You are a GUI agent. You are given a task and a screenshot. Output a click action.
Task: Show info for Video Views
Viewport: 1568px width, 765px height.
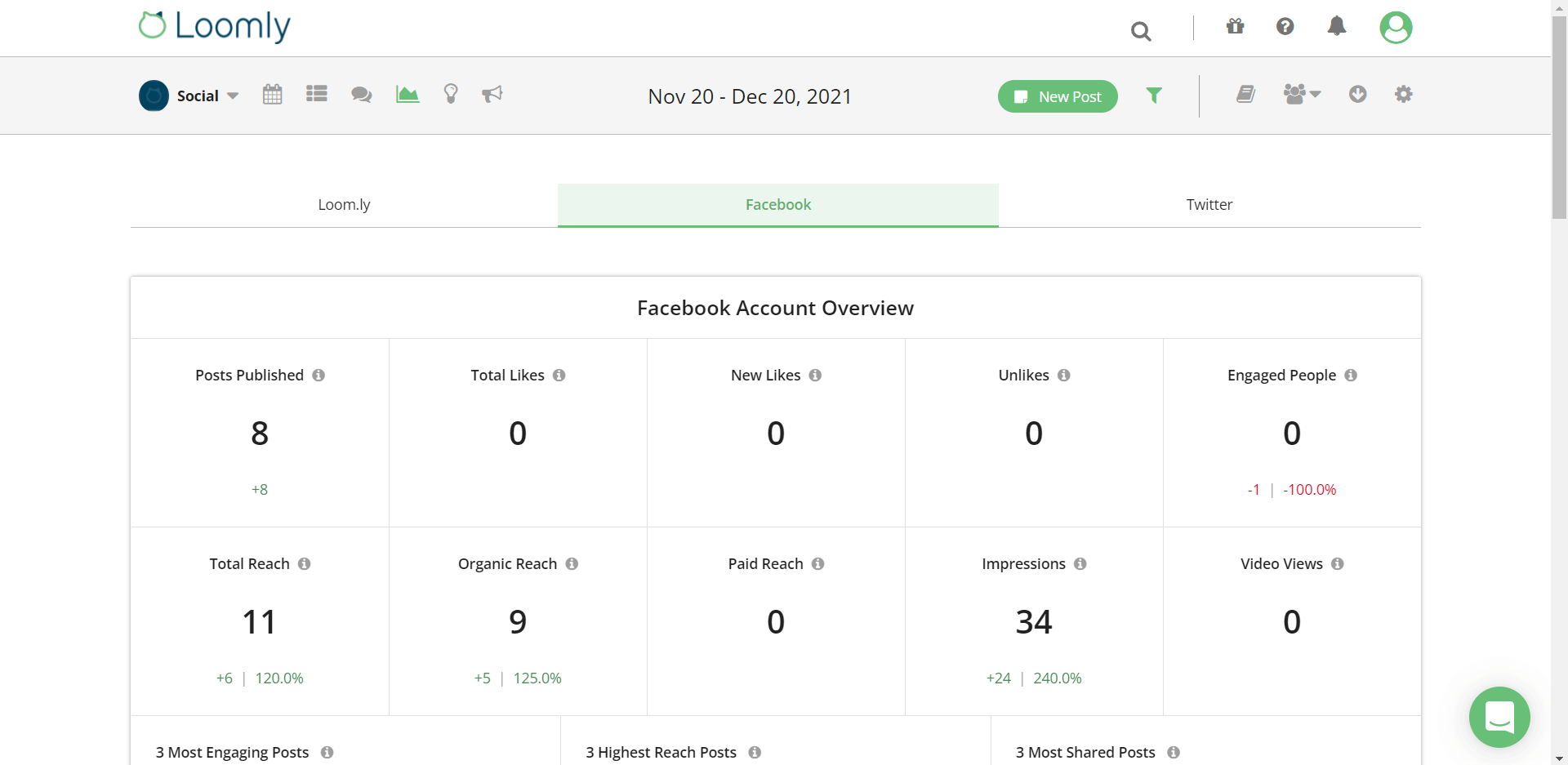coord(1337,563)
